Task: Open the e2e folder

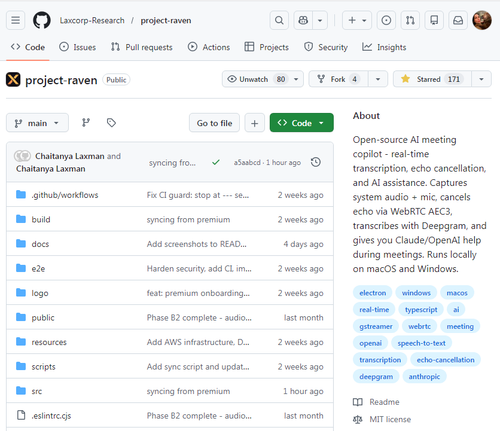Action: click(x=38, y=269)
